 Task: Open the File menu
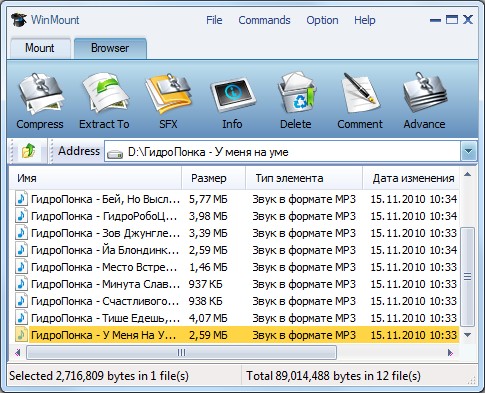click(214, 20)
